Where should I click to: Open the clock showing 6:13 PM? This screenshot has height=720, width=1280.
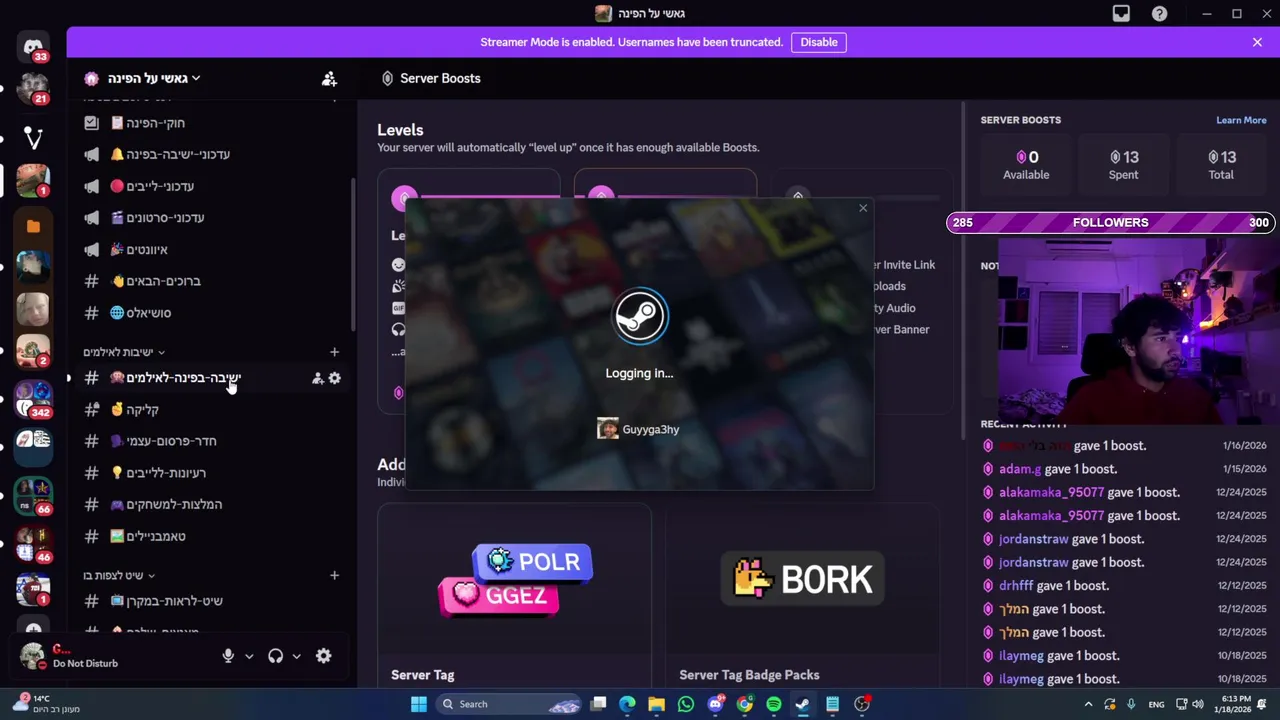point(1235,704)
